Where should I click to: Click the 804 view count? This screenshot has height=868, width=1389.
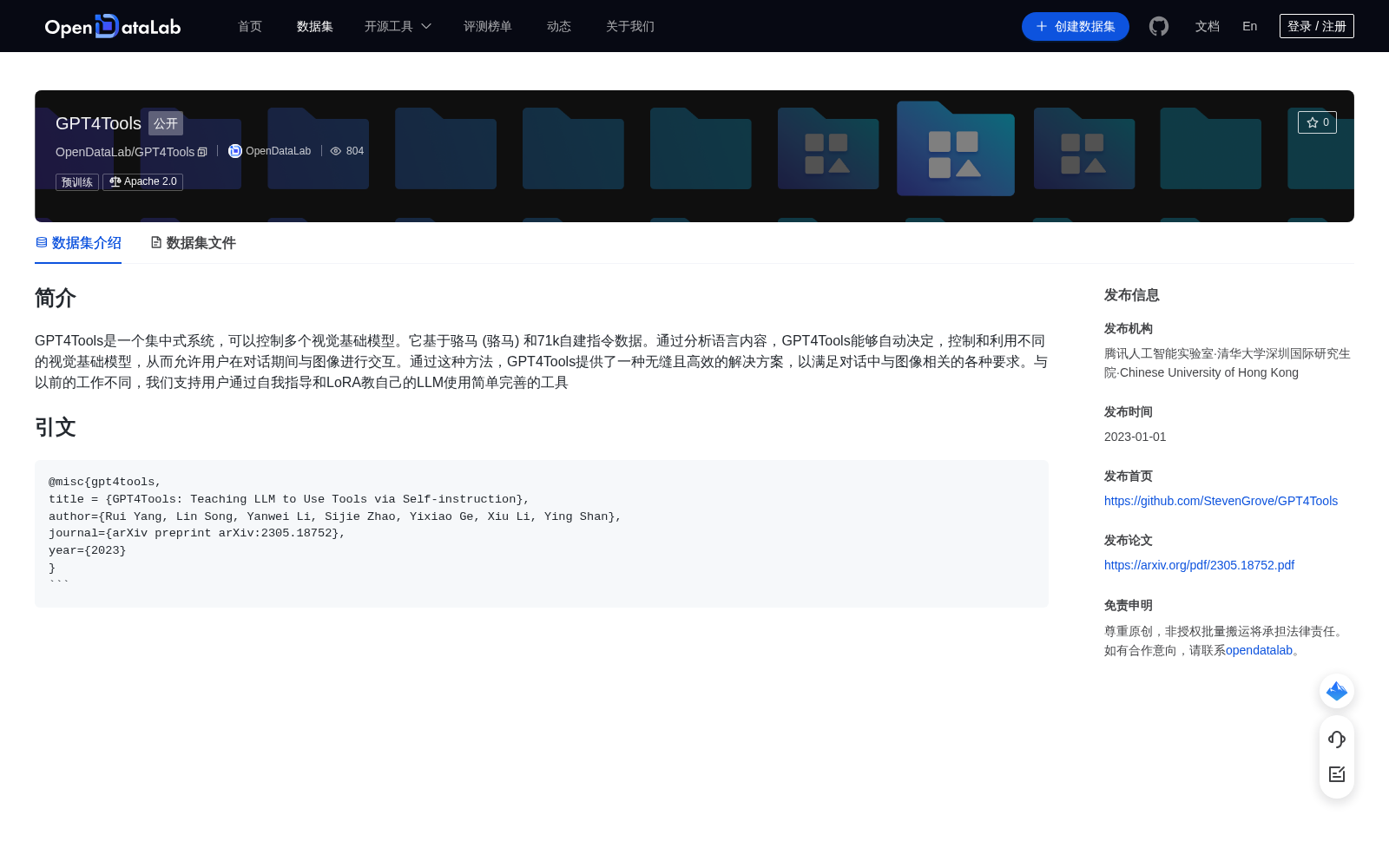tap(355, 151)
